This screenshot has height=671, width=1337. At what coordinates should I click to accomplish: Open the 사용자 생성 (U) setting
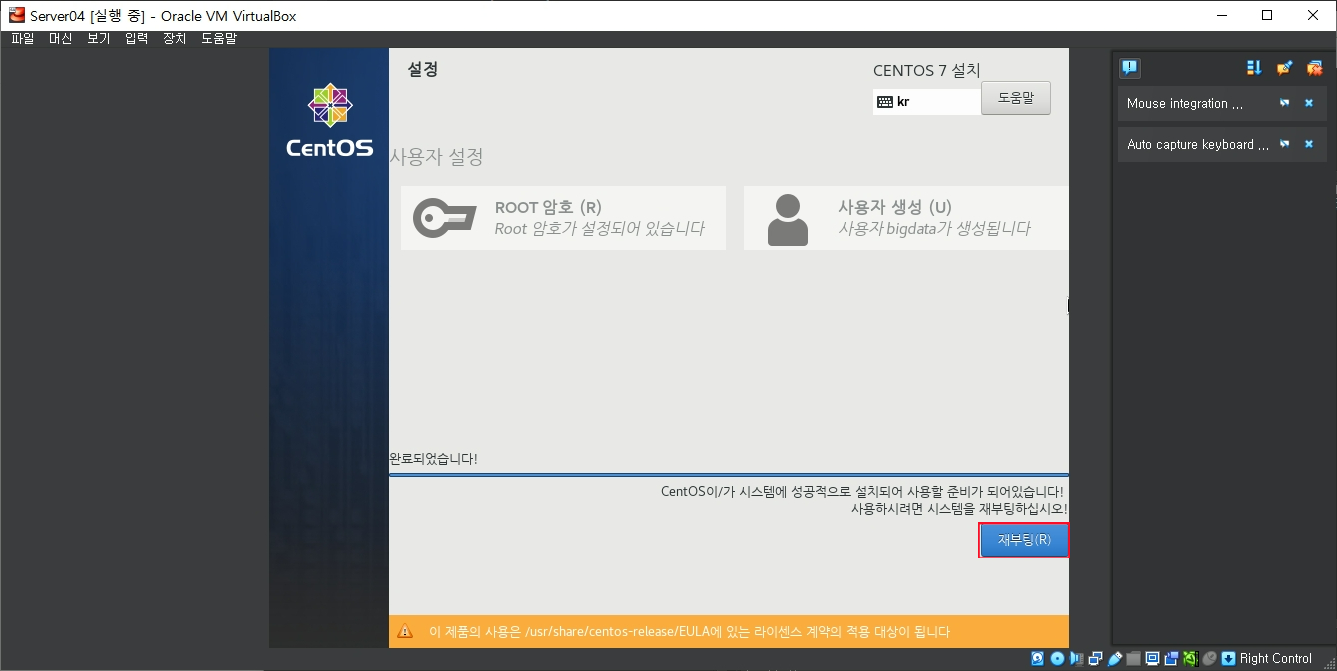pyautogui.click(x=906, y=218)
